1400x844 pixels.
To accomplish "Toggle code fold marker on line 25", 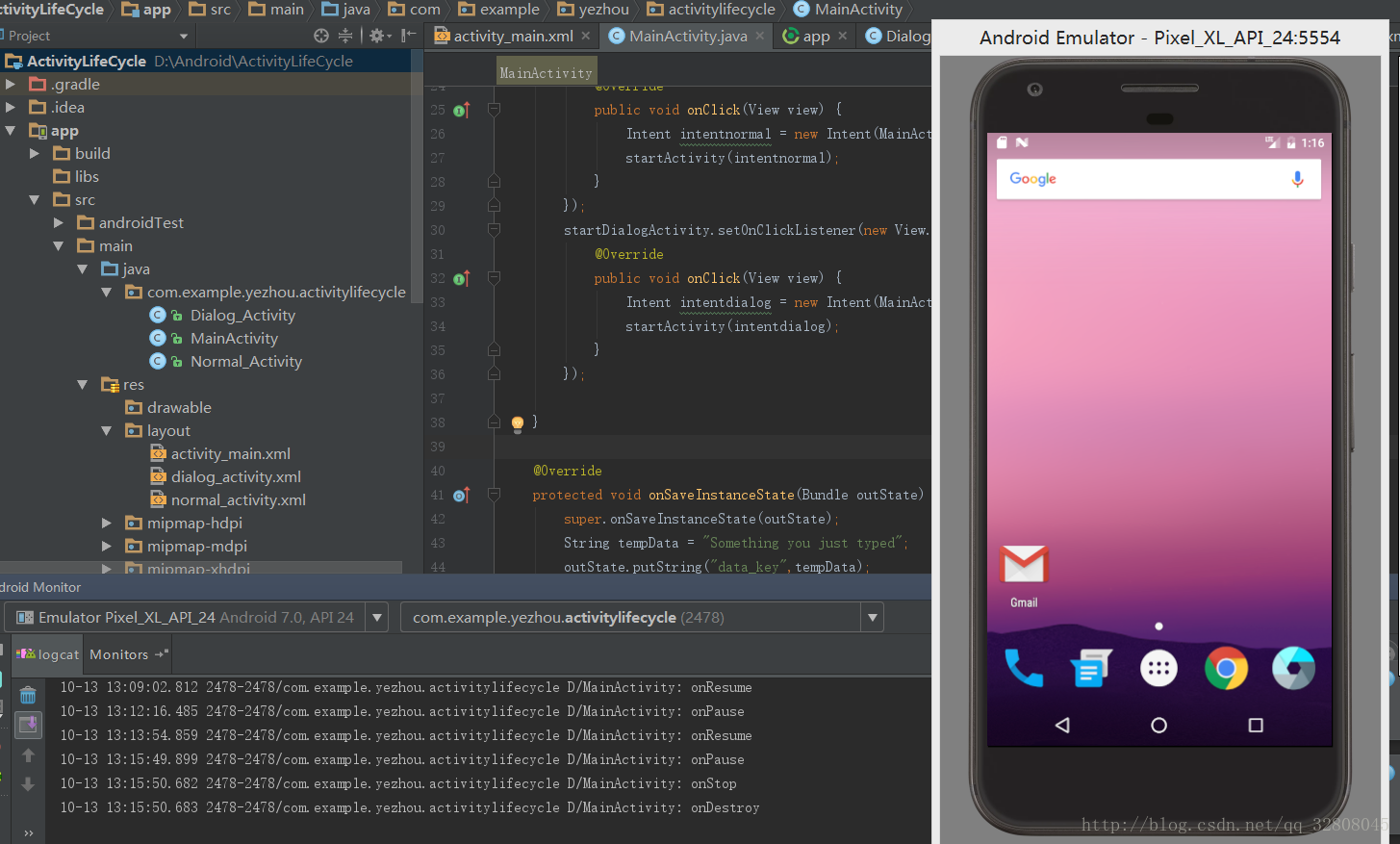I will [x=494, y=110].
